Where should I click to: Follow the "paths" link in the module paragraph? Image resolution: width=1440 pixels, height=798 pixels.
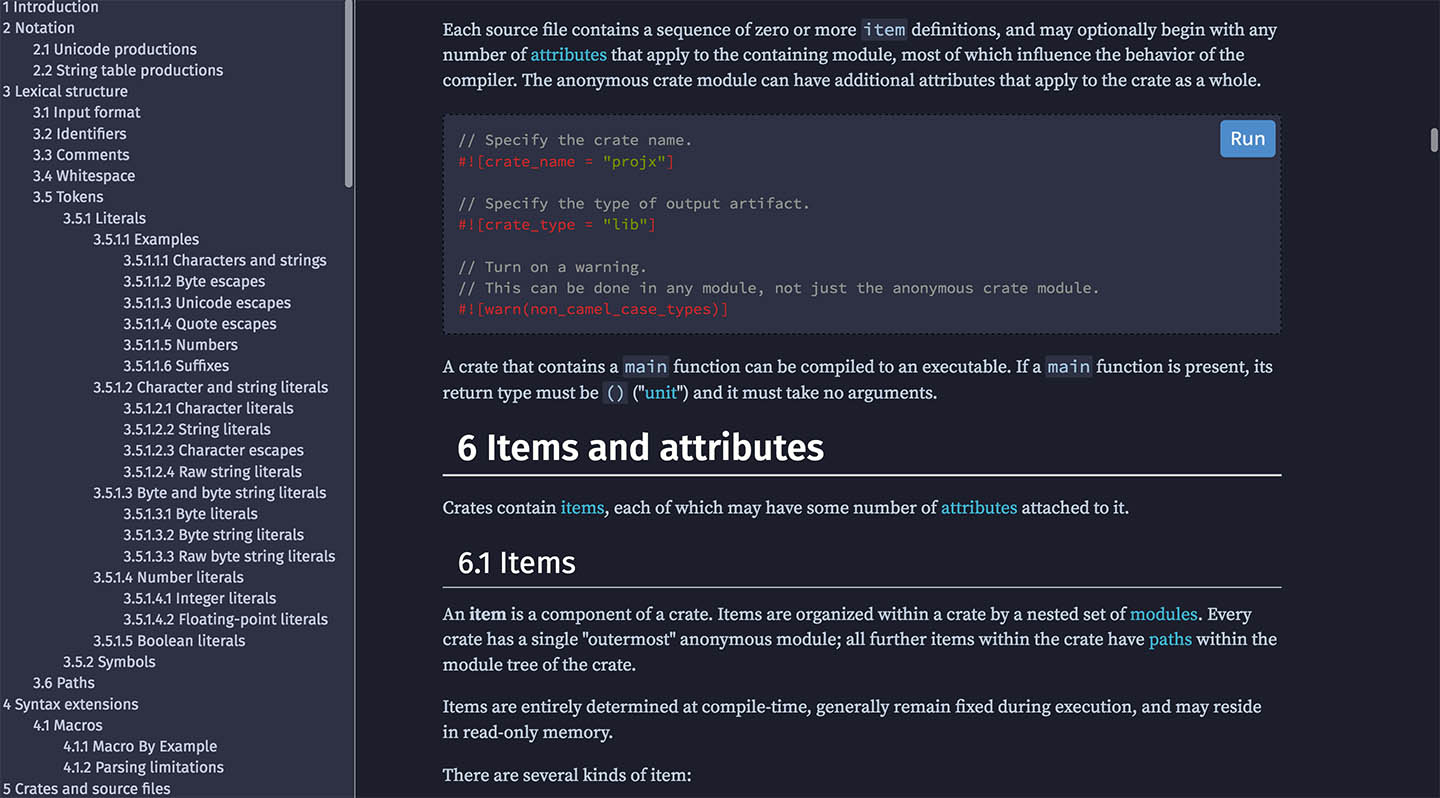tap(1170, 639)
